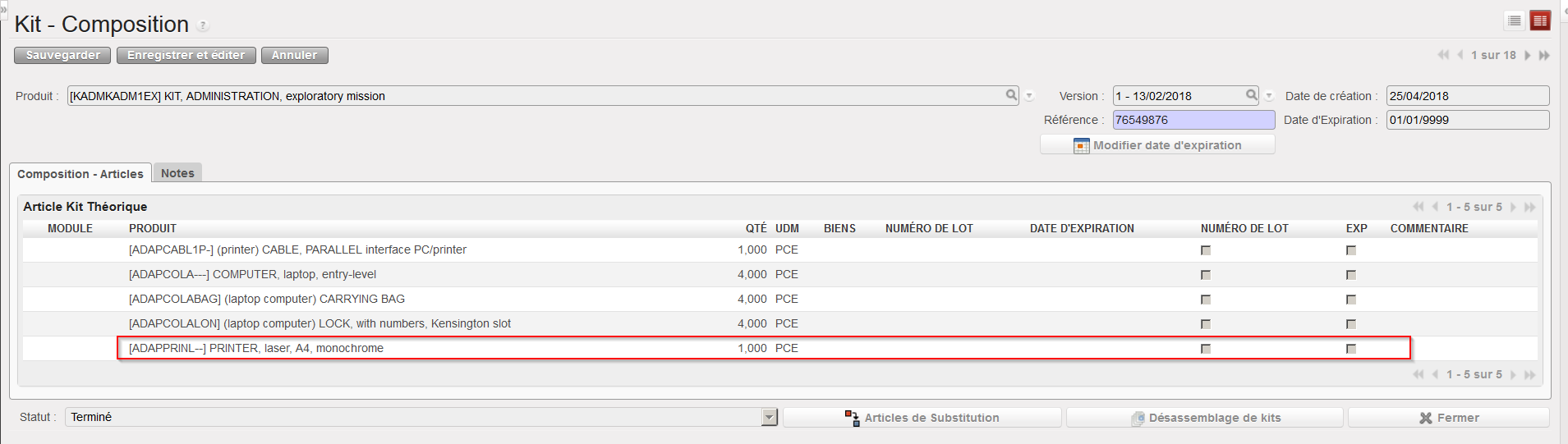Toggle Numéro de lot checkbox for COMPUTER, laptop row
The width and height of the screenshot is (1568, 444).
click(1206, 275)
